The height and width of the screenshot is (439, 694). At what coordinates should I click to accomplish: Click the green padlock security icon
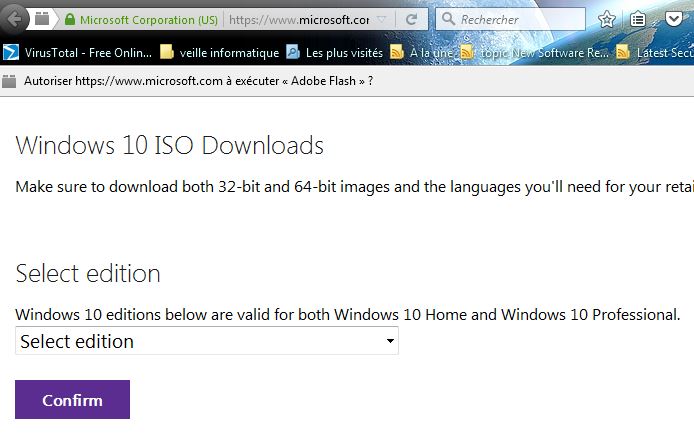[x=70, y=19]
